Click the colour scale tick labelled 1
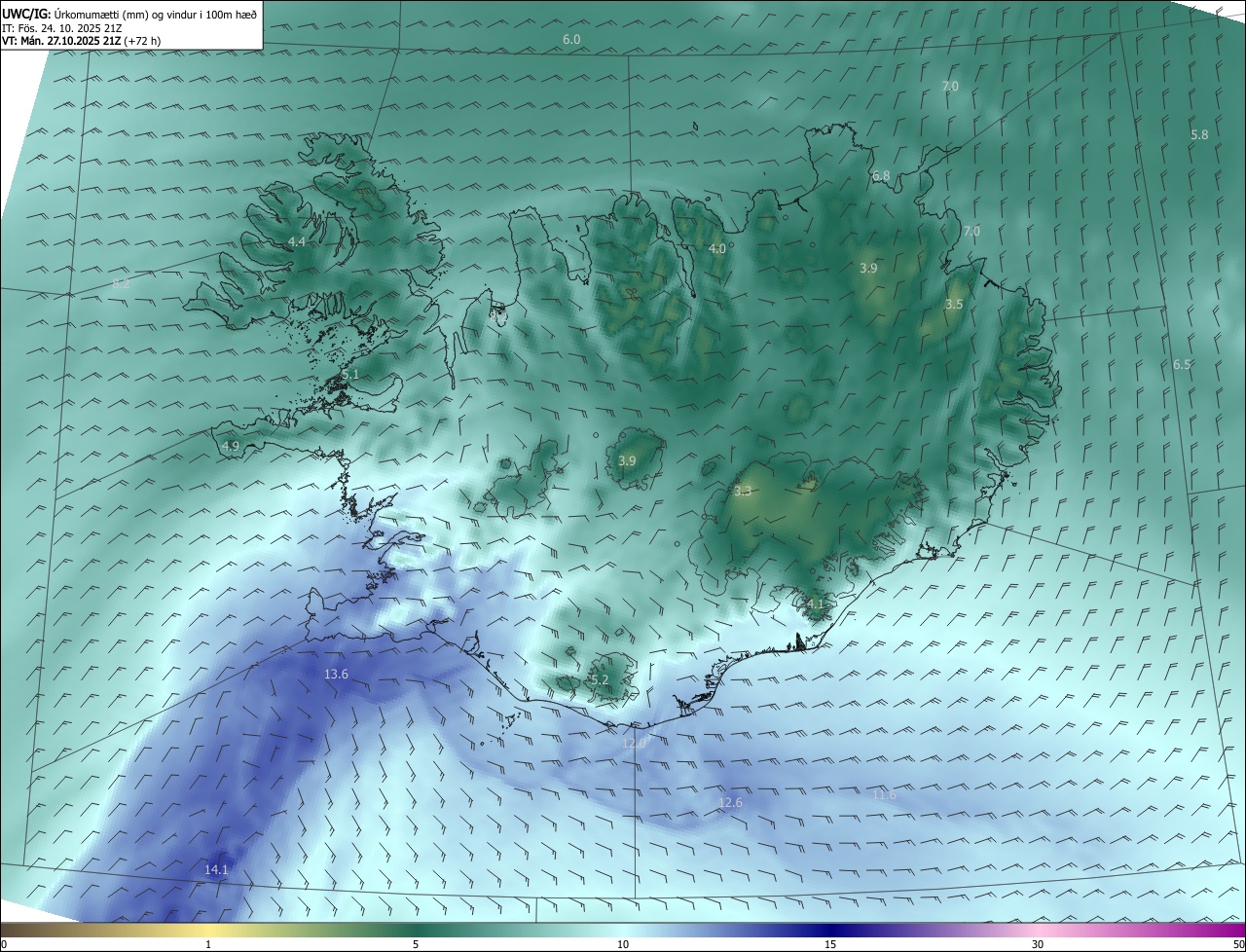The height and width of the screenshot is (952, 1246). [208, 944]
